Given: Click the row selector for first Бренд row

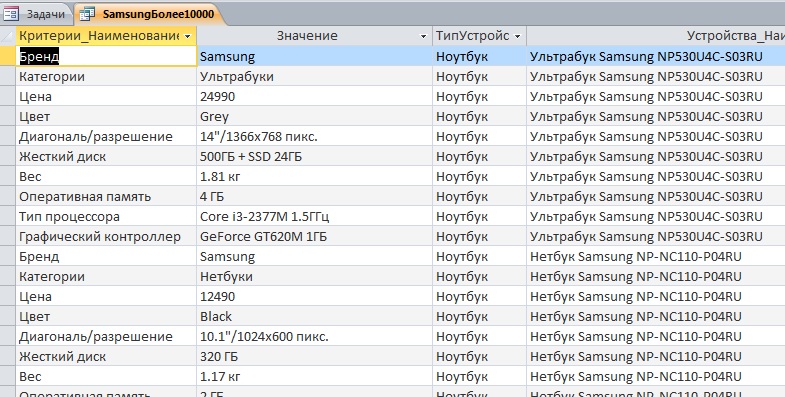Looking at the screenshot, I should (x=8, y=56).
